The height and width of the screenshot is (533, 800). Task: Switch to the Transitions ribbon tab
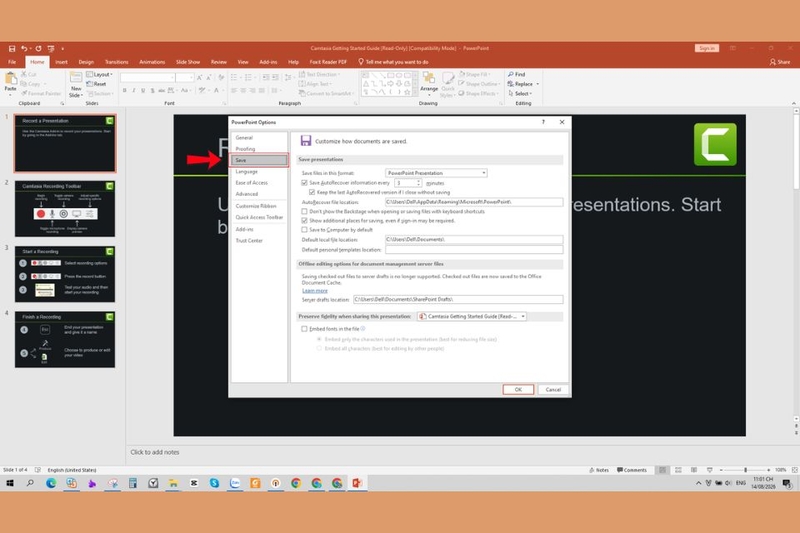116,62
